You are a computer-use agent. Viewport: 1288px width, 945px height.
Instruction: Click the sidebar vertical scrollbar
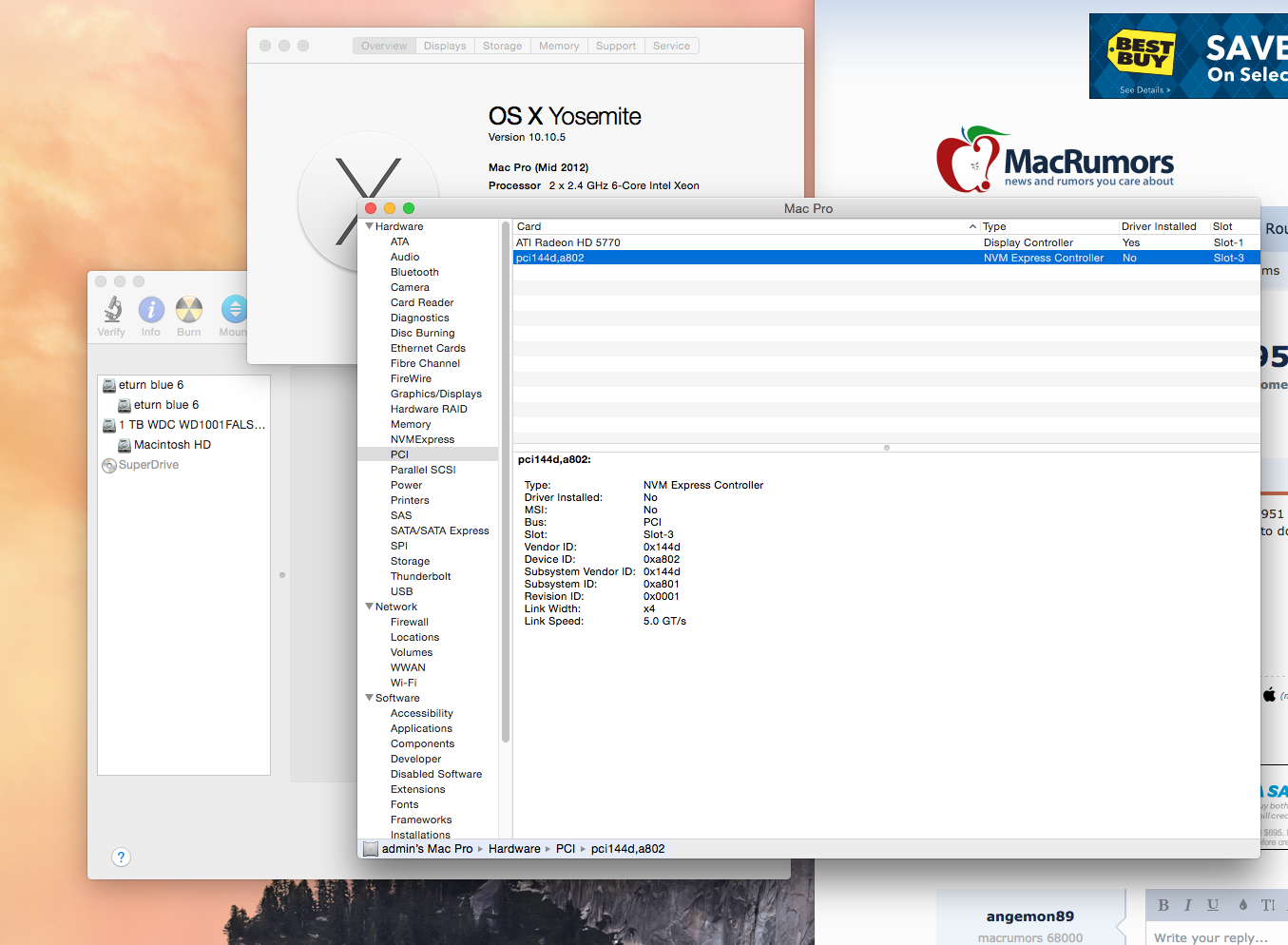(506, 481)
